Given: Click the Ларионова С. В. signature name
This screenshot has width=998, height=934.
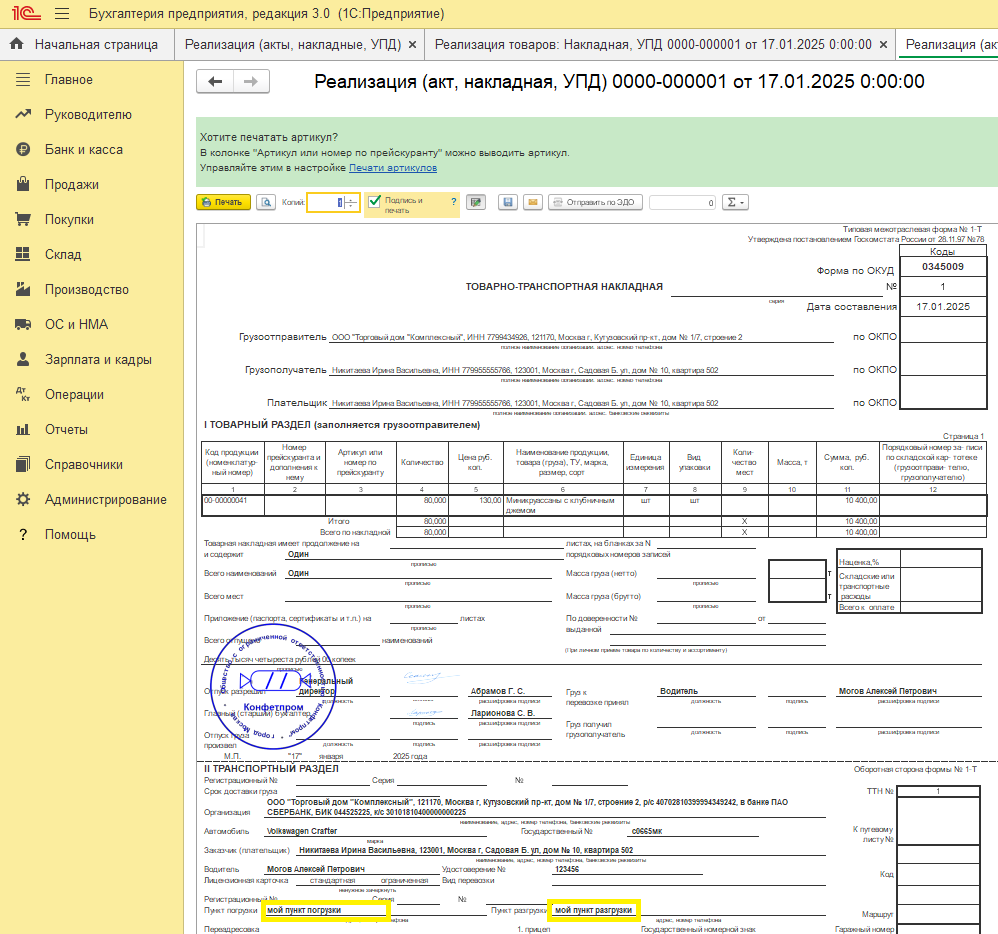Looking at the screenshot, I should pos(503,713).
